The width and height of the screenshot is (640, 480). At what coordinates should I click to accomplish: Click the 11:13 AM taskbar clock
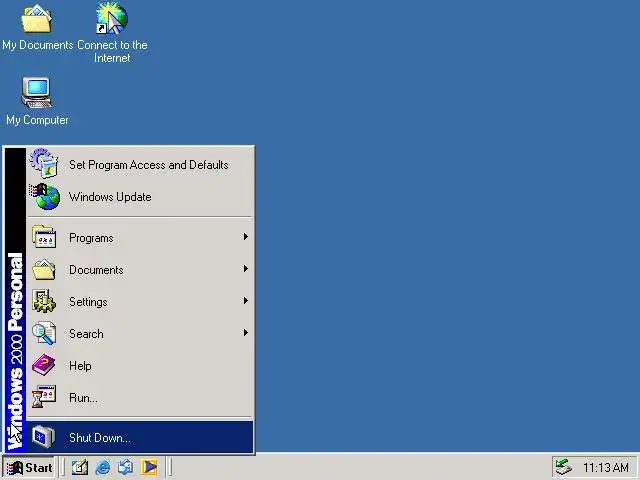coord(606,467)
